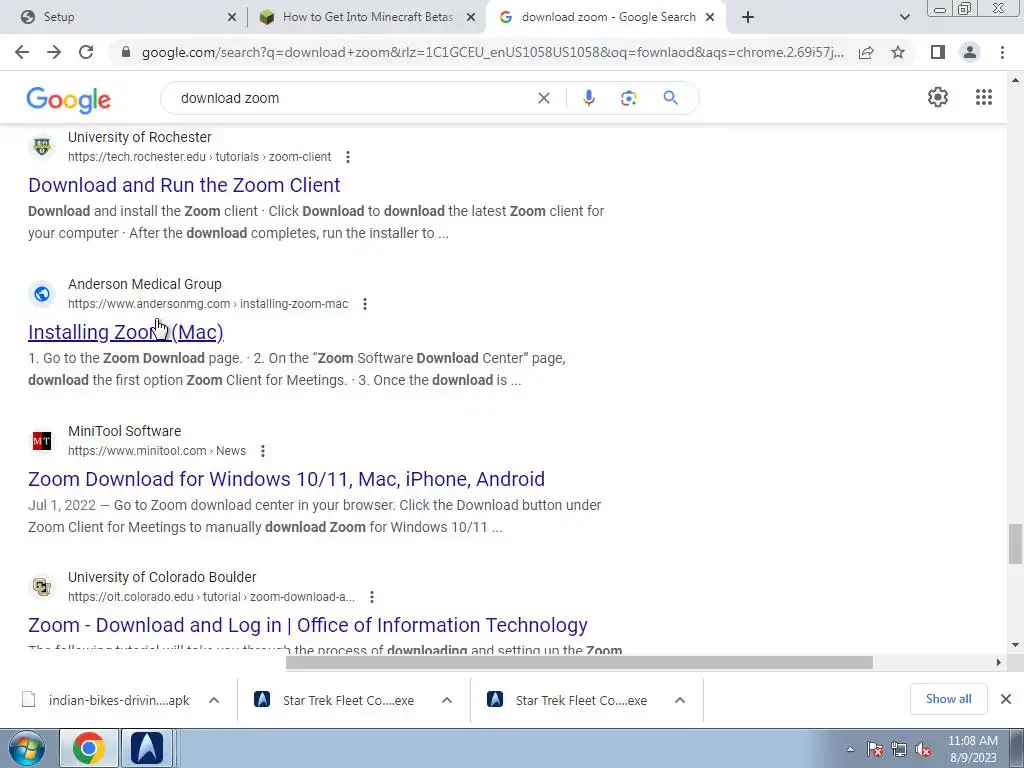The height and width of the screenshot is (768, 1024).
Task: Clear the search box text
Action: (543, 98)
